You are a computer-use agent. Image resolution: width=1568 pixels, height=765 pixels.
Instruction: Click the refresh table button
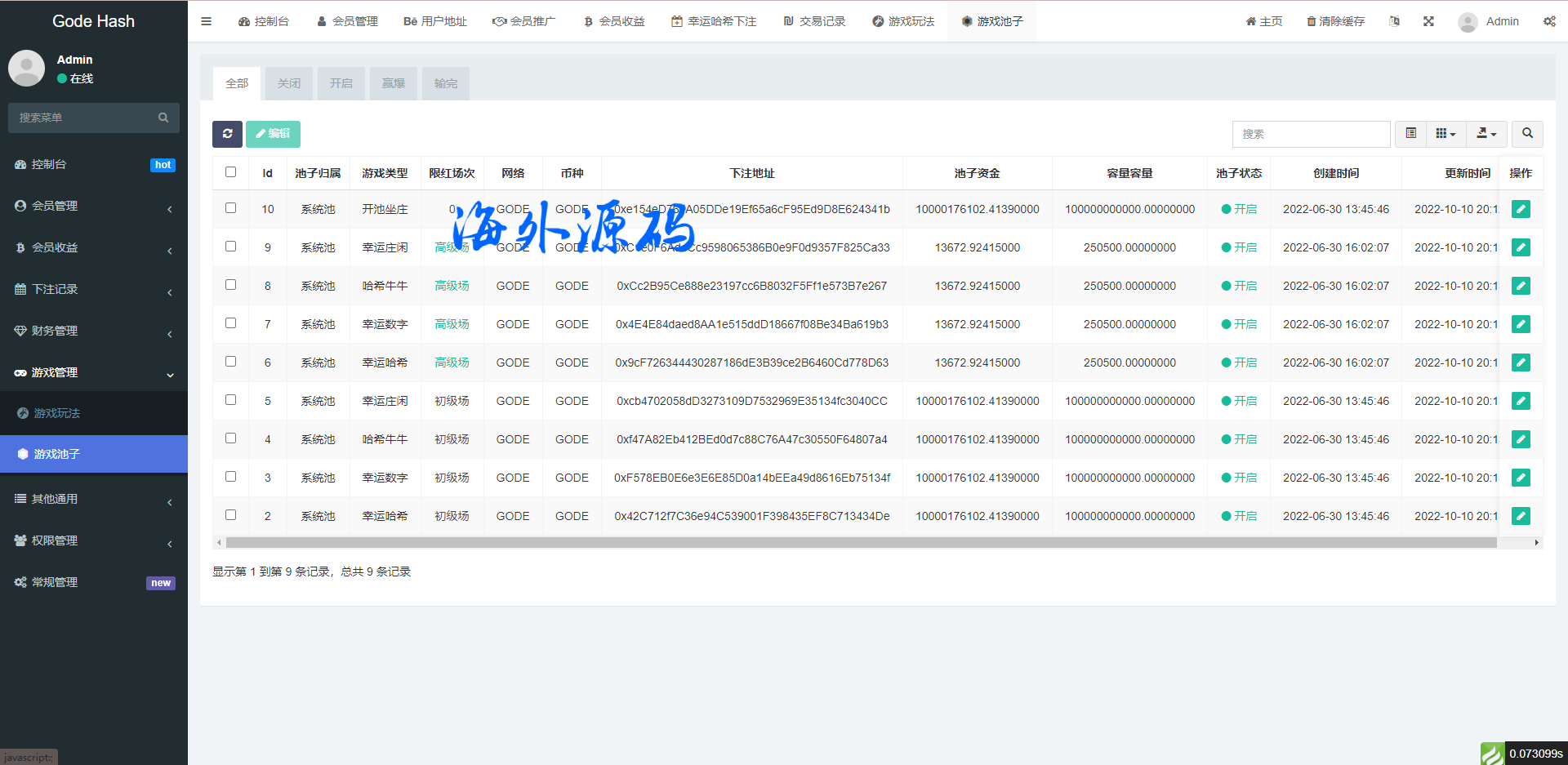pos(227,134)
